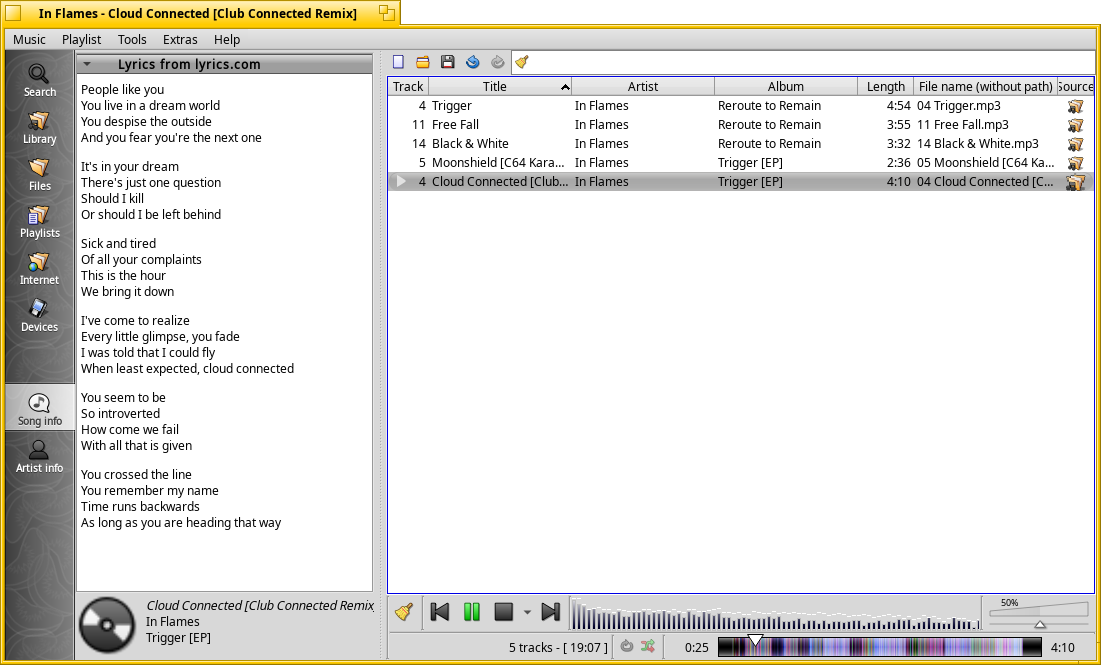
Task: Click the Artist column header
Action: coord(643,86)
